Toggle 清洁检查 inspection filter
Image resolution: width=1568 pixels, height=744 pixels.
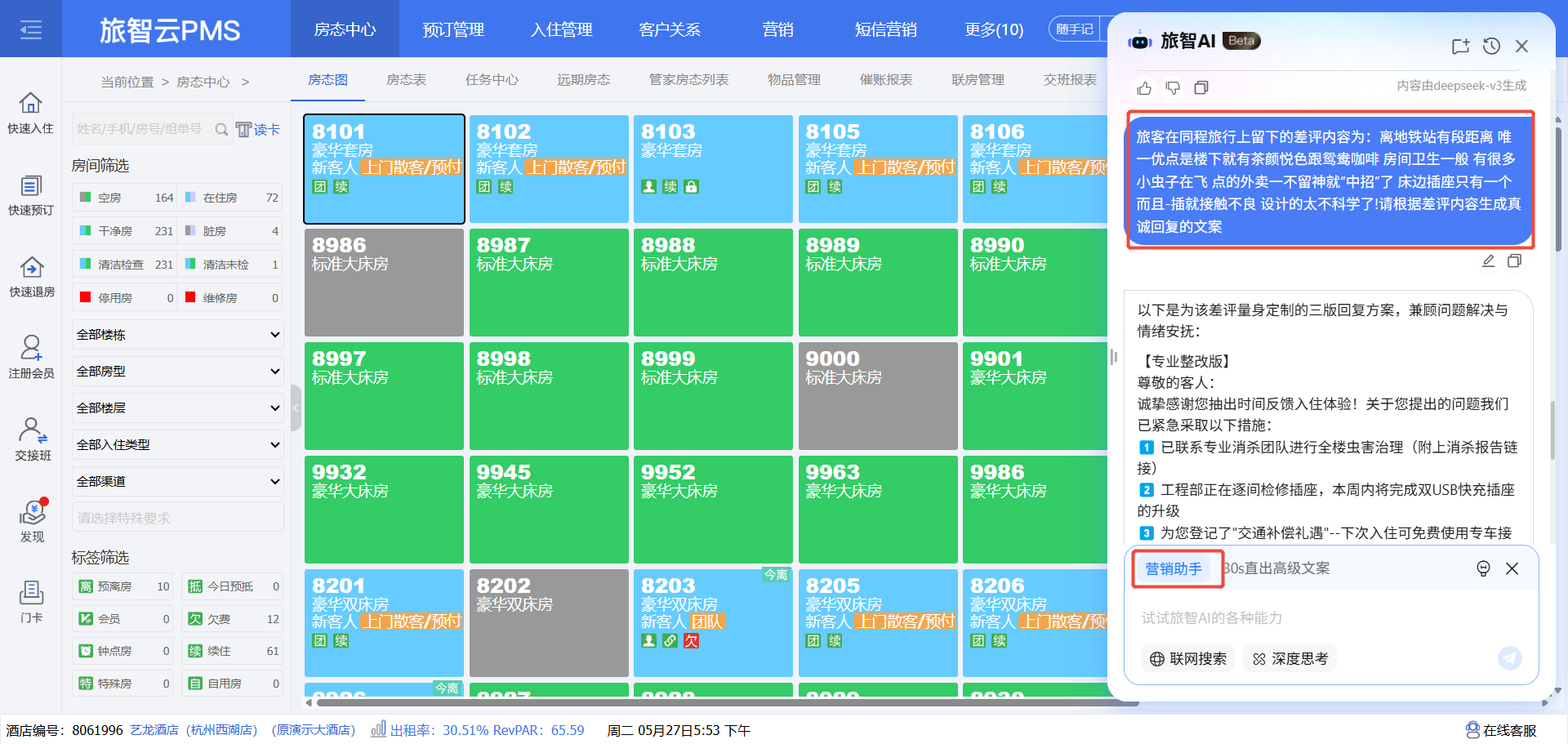pos(126,265)
